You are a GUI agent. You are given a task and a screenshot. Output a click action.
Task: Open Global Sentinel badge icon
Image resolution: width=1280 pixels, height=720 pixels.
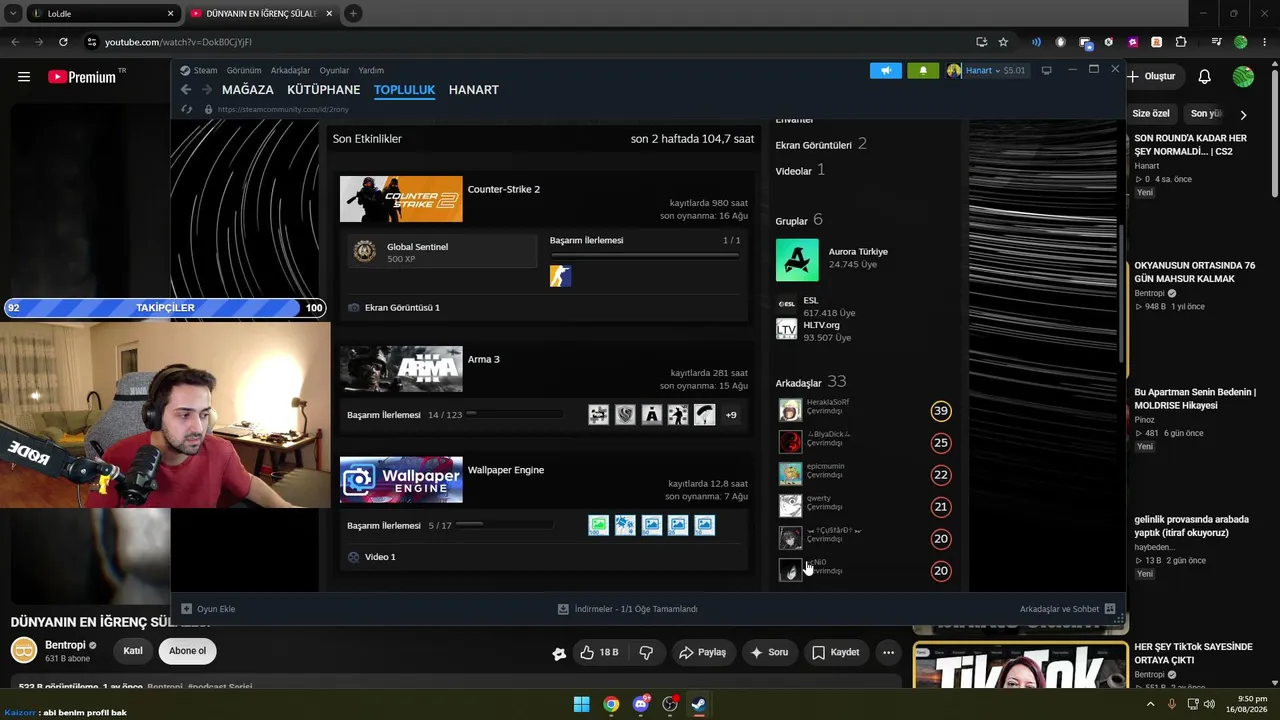[x=365, y=252]
